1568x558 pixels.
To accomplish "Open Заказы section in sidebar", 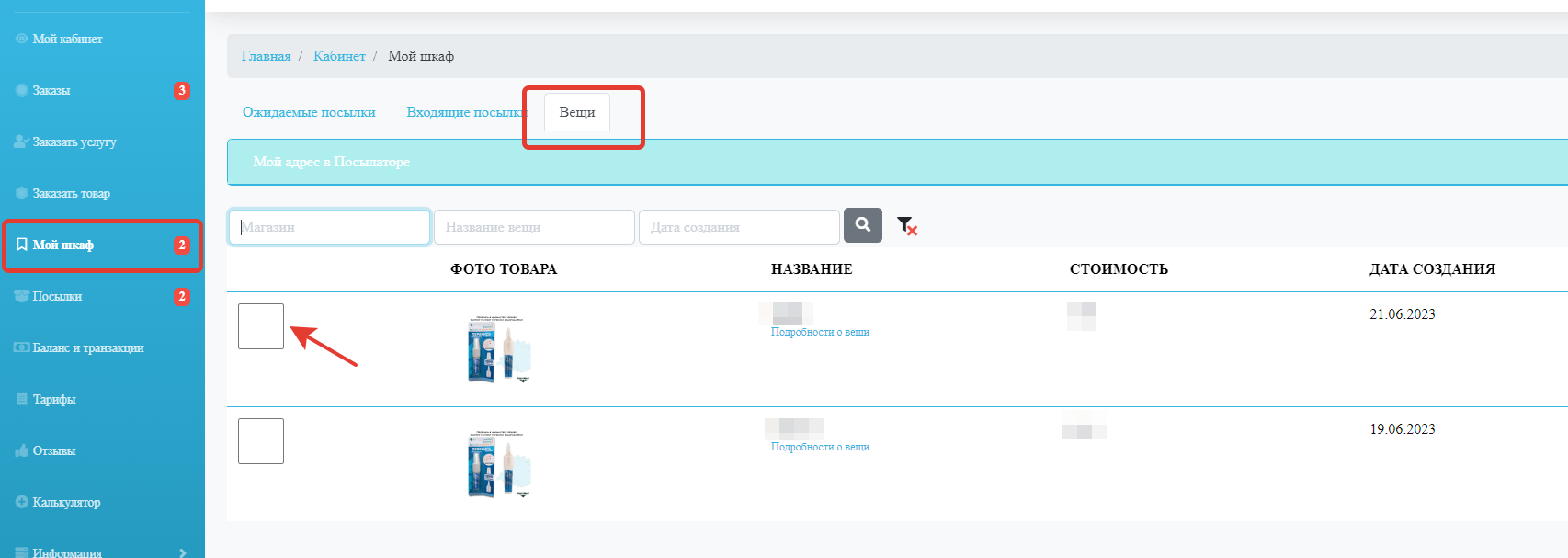I will [51, 90].
